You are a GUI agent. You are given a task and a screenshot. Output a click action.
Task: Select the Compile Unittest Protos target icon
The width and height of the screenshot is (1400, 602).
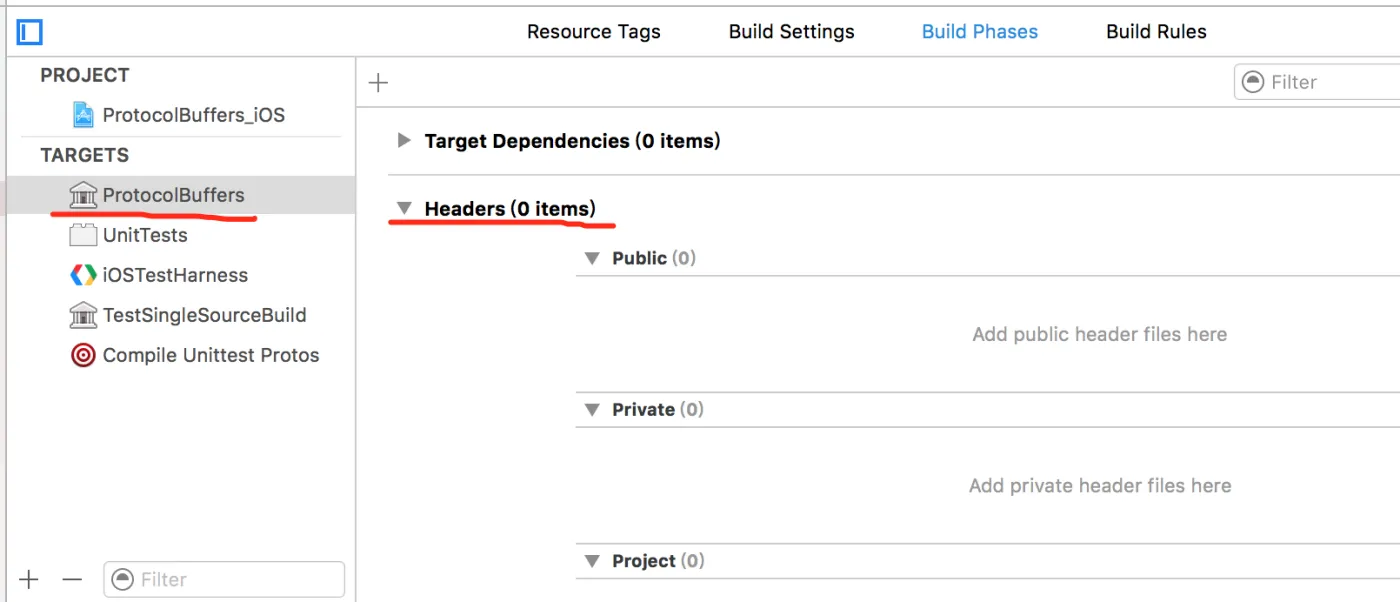point(84,355)
